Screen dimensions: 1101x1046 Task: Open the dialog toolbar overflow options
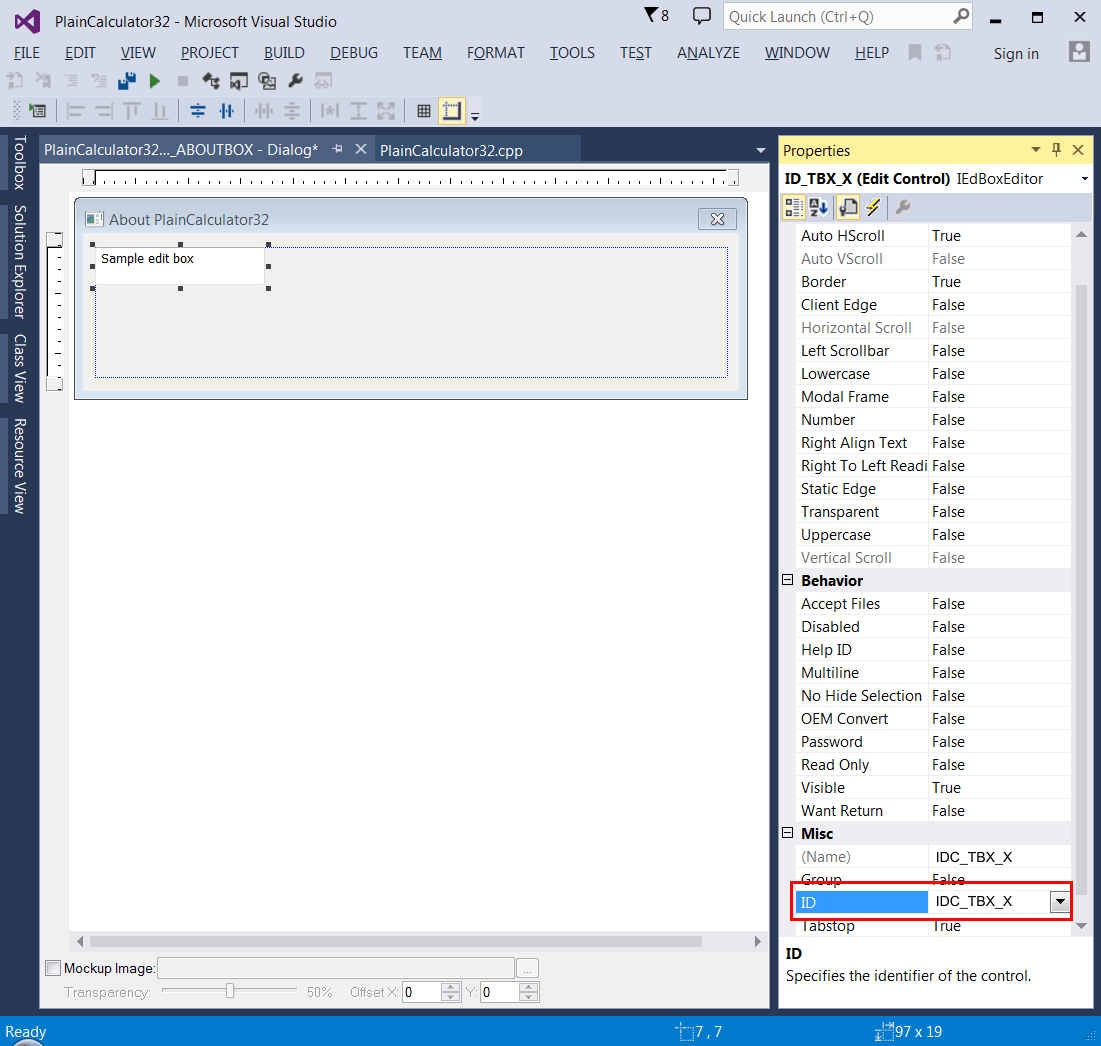click(475, 117)
